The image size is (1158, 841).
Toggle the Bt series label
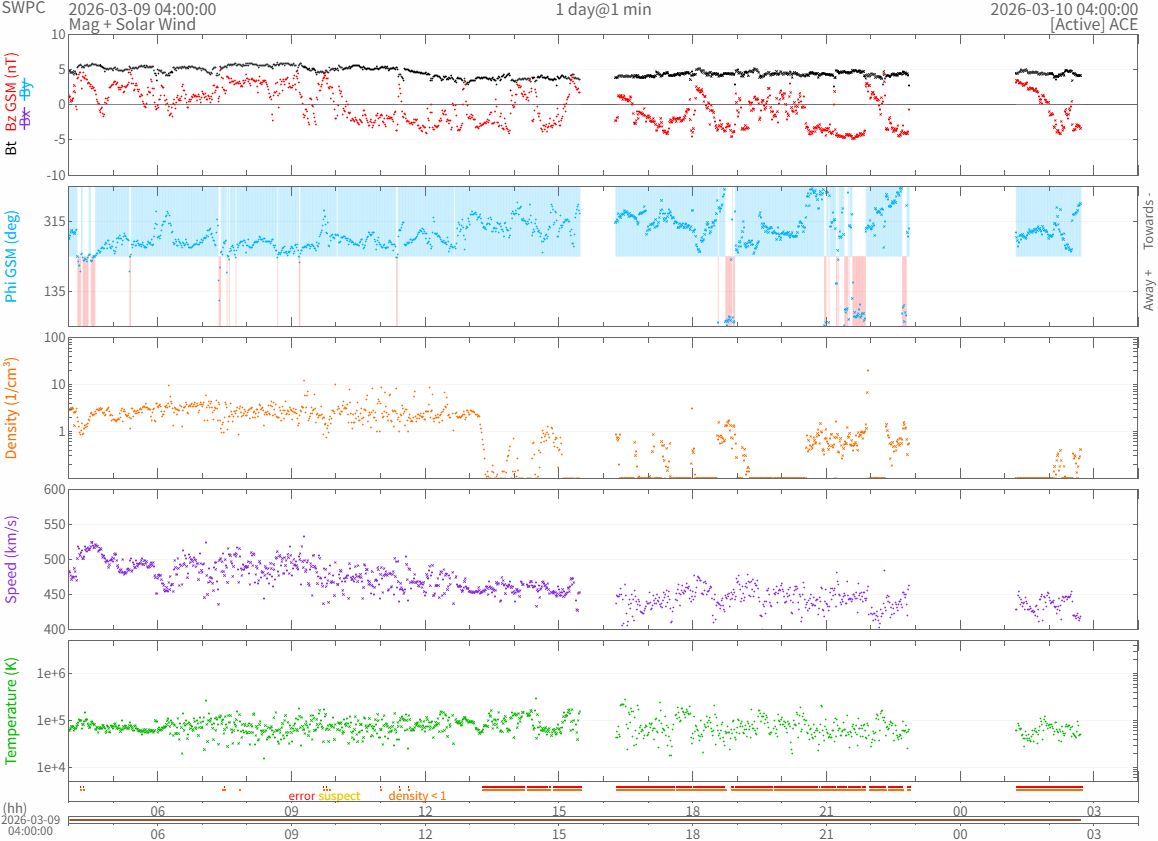pyautogui.click(x=11, y=148)
